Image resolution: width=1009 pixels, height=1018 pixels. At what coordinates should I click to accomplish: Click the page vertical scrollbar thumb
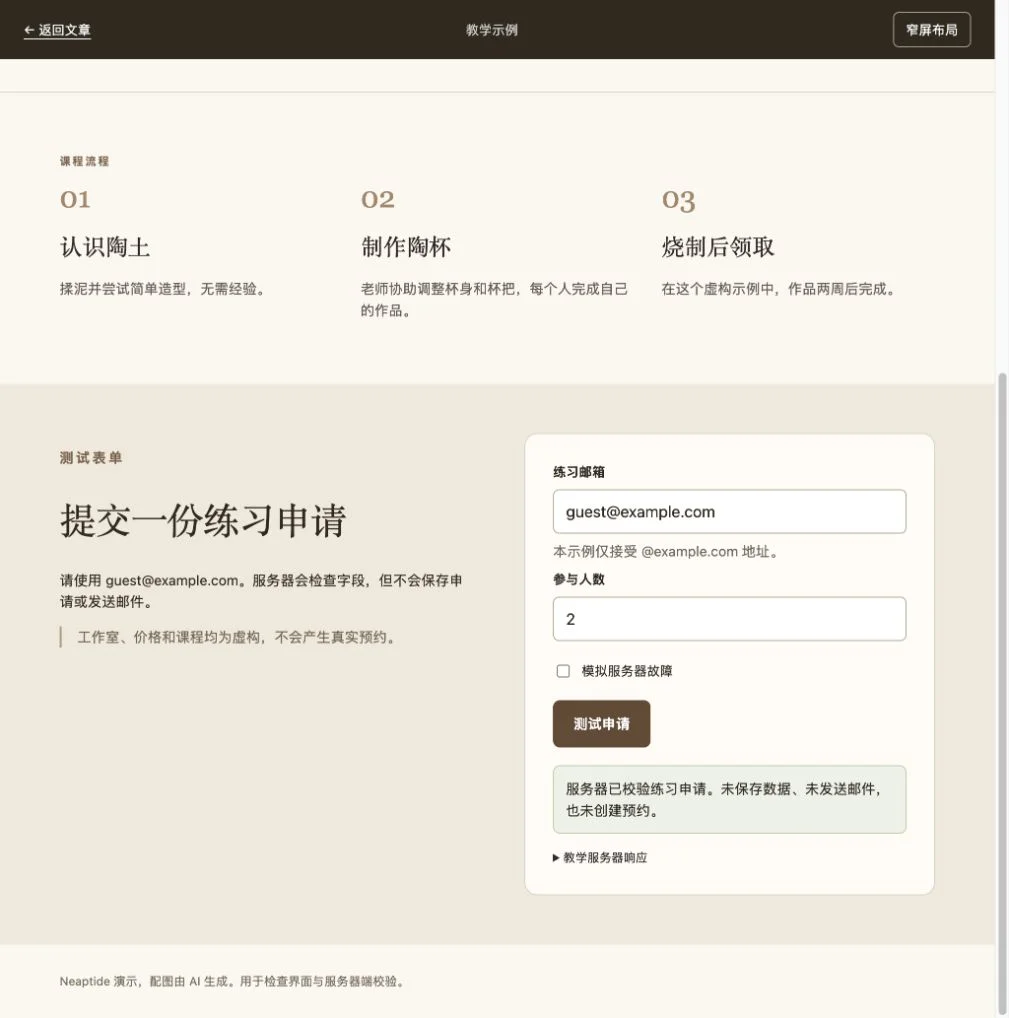click(x=1002, y=691)
